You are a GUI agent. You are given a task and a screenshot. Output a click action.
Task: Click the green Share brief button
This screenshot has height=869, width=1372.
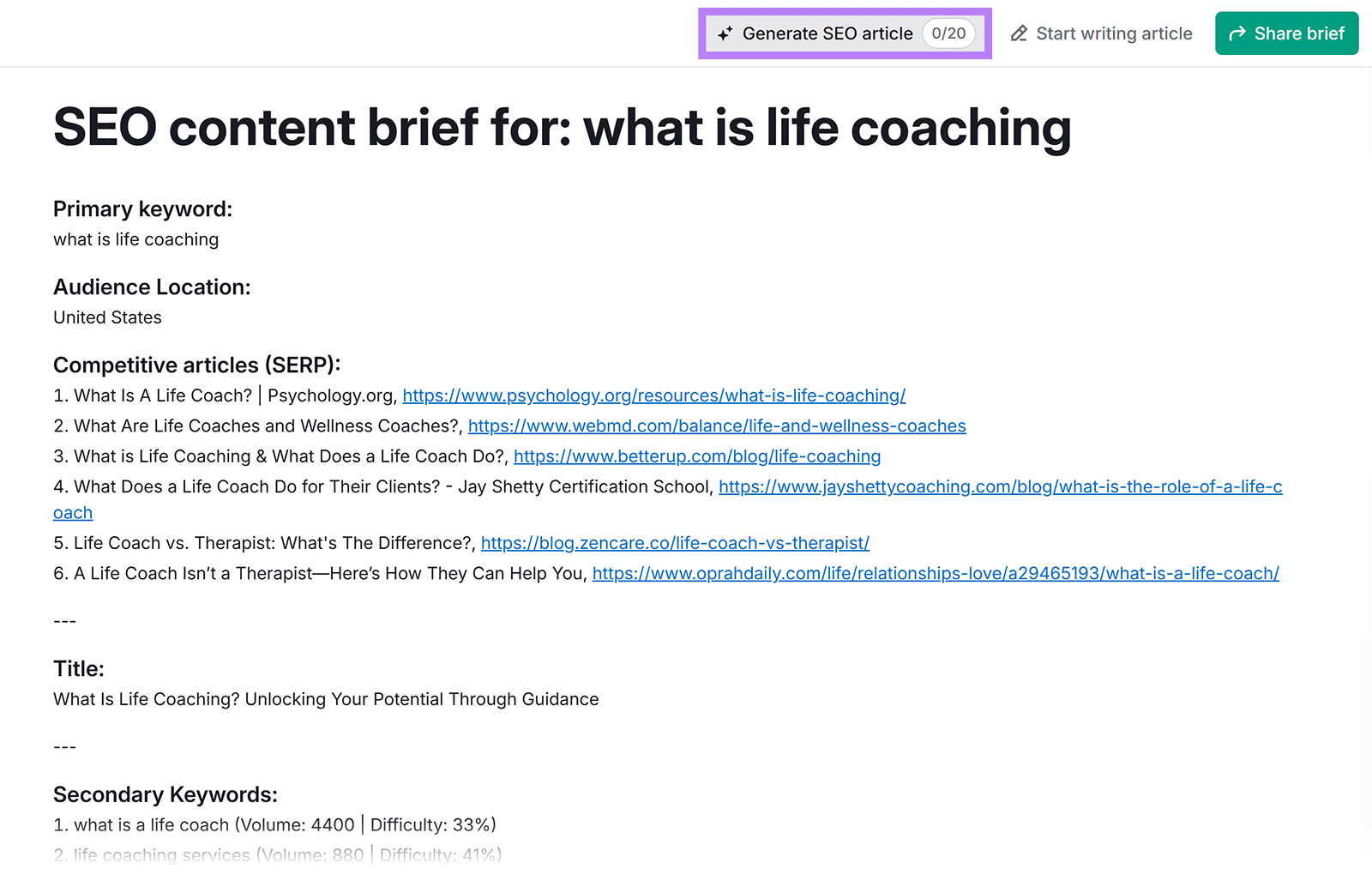1286,33
